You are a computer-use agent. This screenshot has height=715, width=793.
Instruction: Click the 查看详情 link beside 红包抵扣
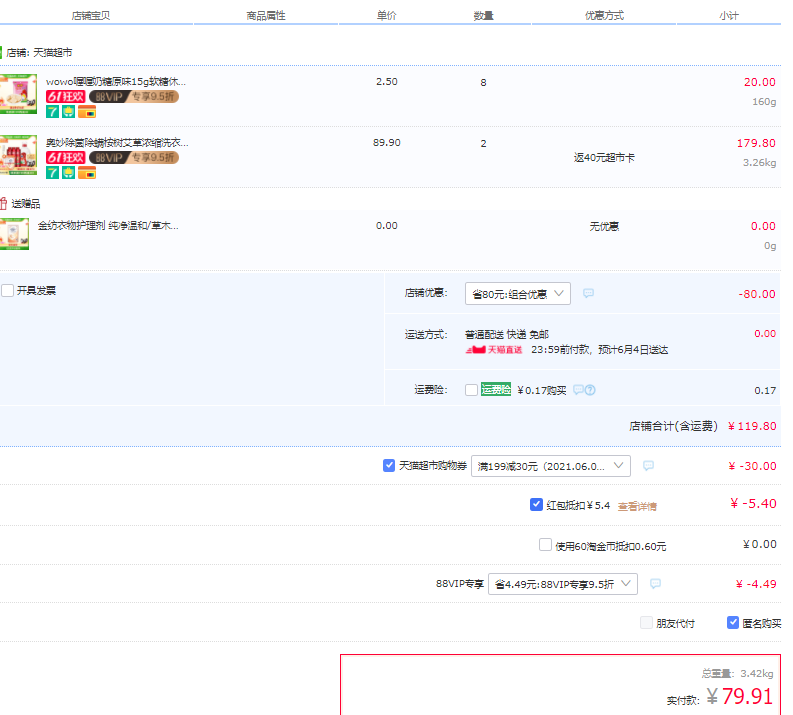(637, 506)
